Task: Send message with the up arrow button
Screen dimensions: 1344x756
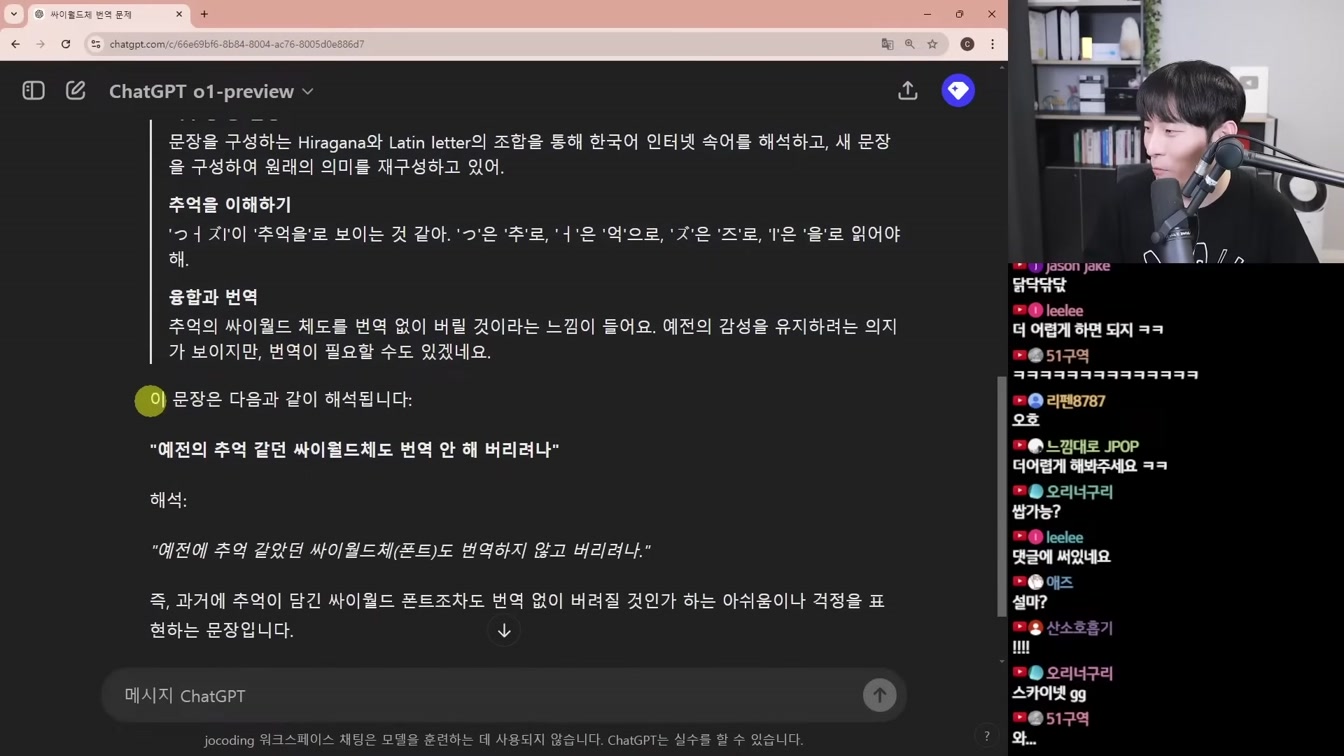Action: [880, 696]
